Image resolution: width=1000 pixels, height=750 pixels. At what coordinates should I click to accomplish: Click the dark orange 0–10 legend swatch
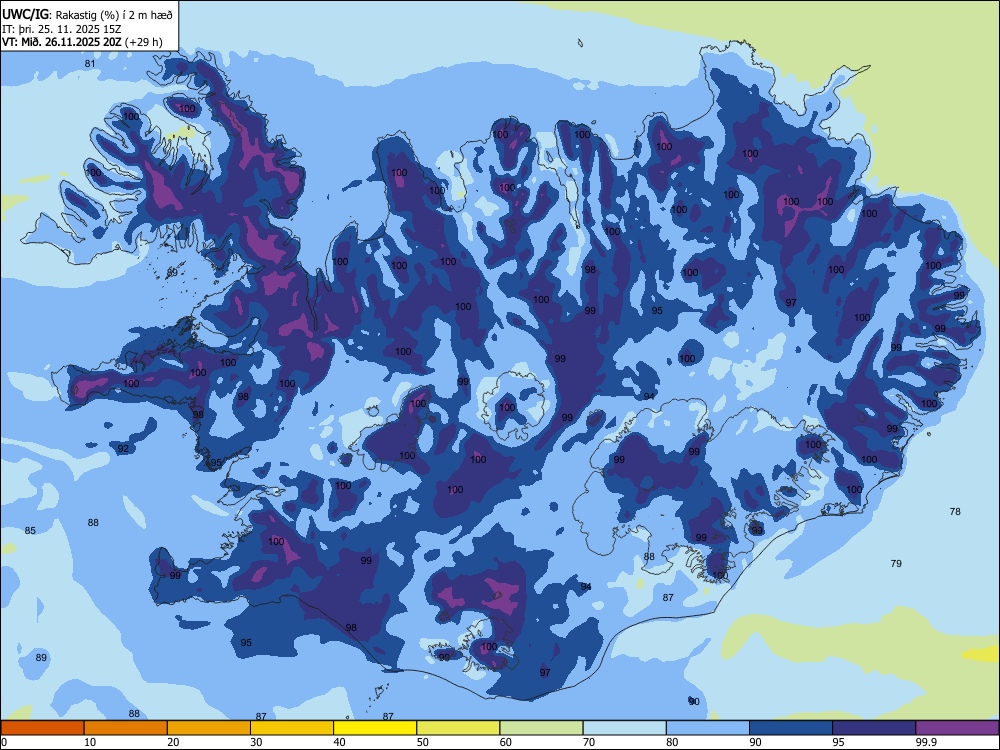pyautogui.click(x=42, y=728)
